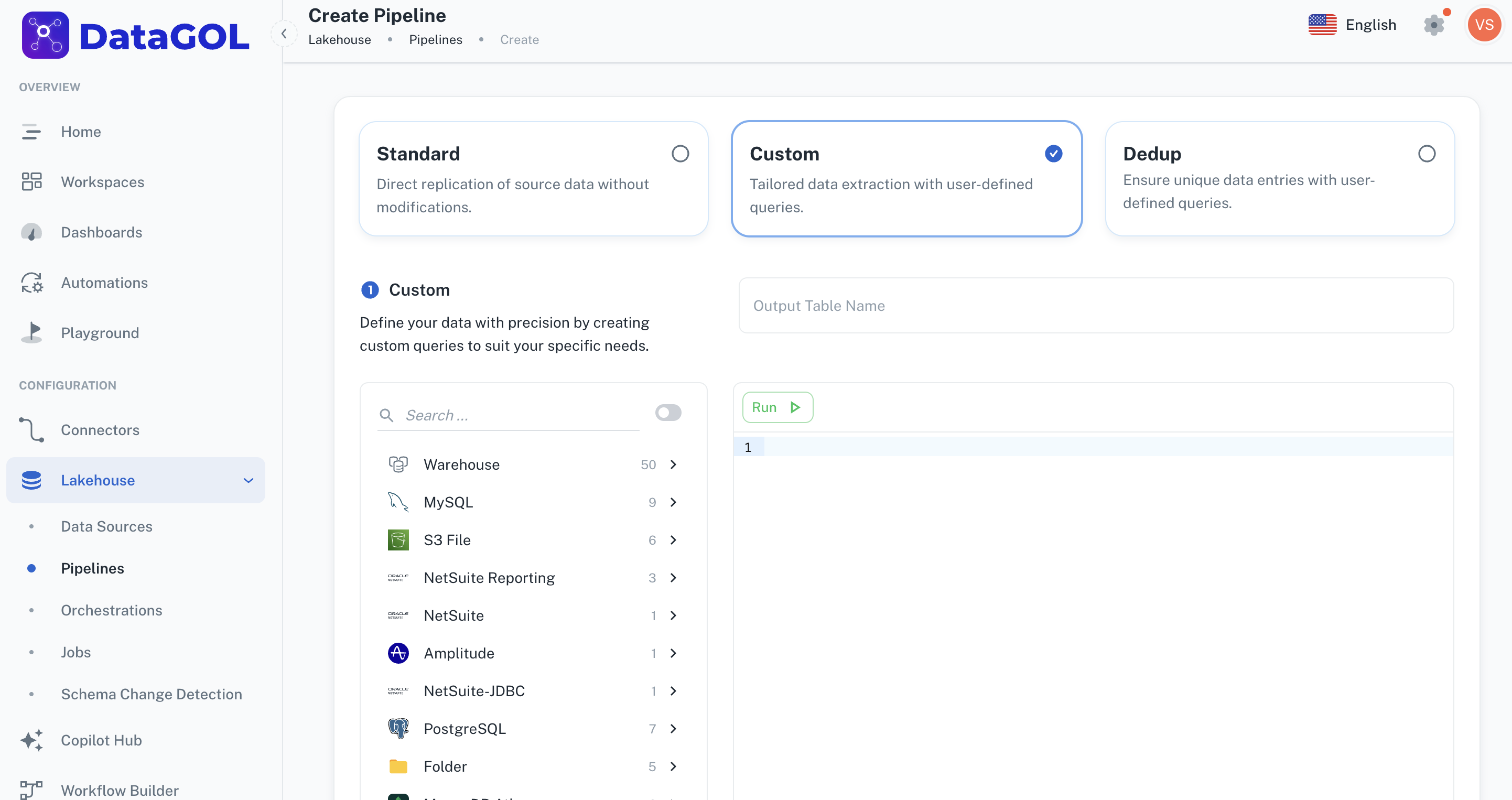Toggle the switch beside the search box
This screenshot has height=800, width=1512.
668,413
